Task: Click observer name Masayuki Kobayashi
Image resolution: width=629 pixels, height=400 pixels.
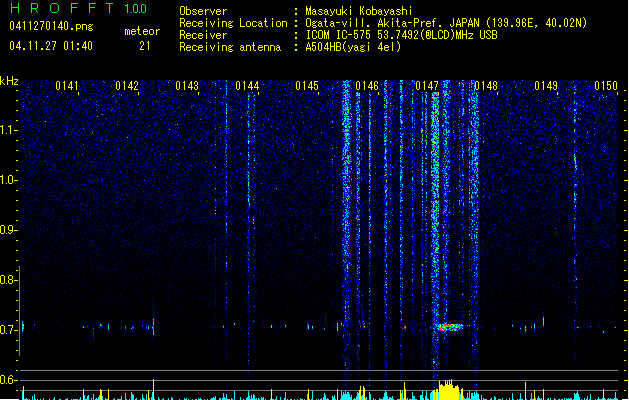Action: (359, 11)
